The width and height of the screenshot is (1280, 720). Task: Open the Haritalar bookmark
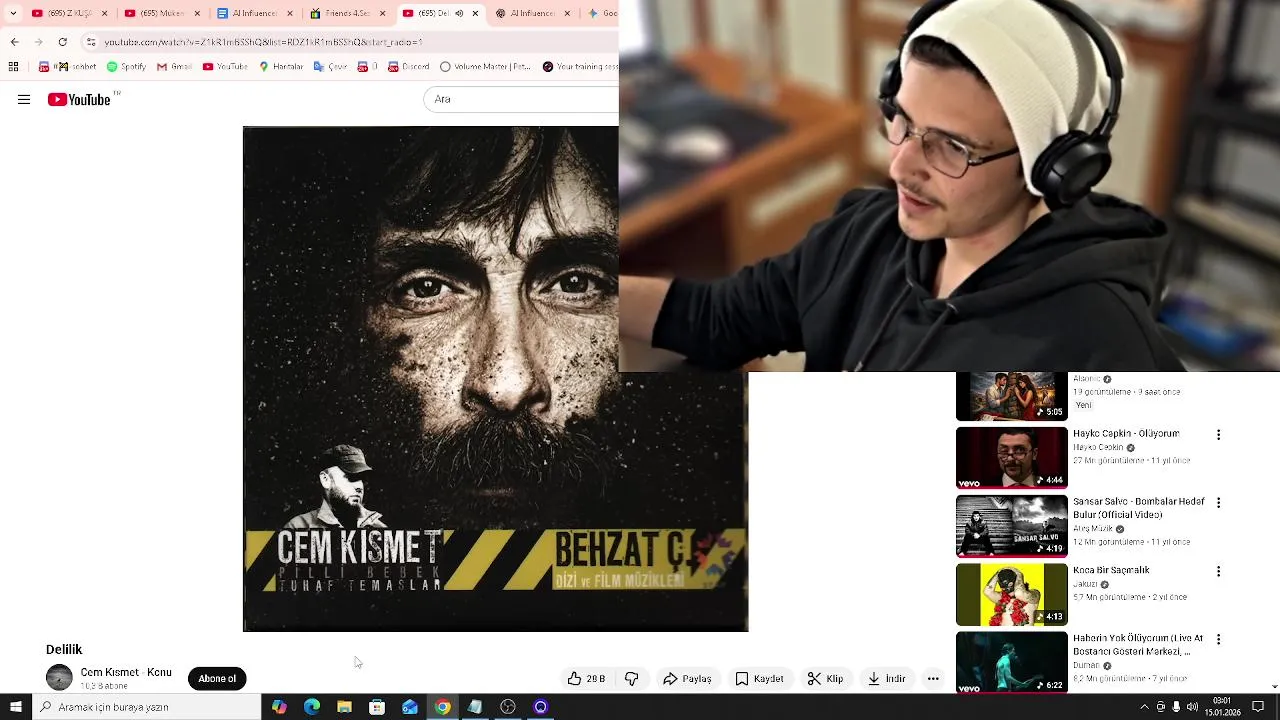click(281, 67)
